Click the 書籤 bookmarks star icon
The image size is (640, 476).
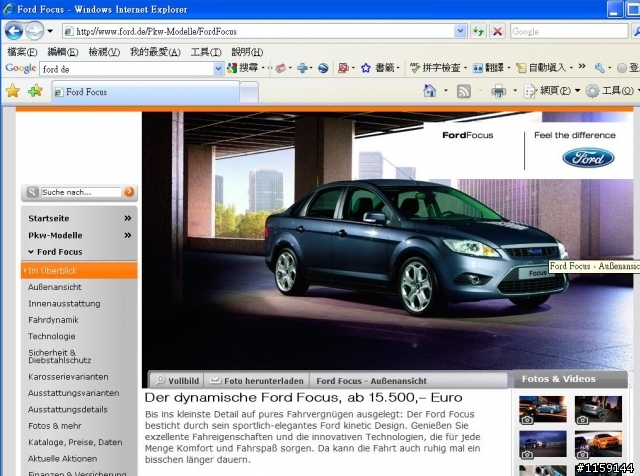click(366, 68)
